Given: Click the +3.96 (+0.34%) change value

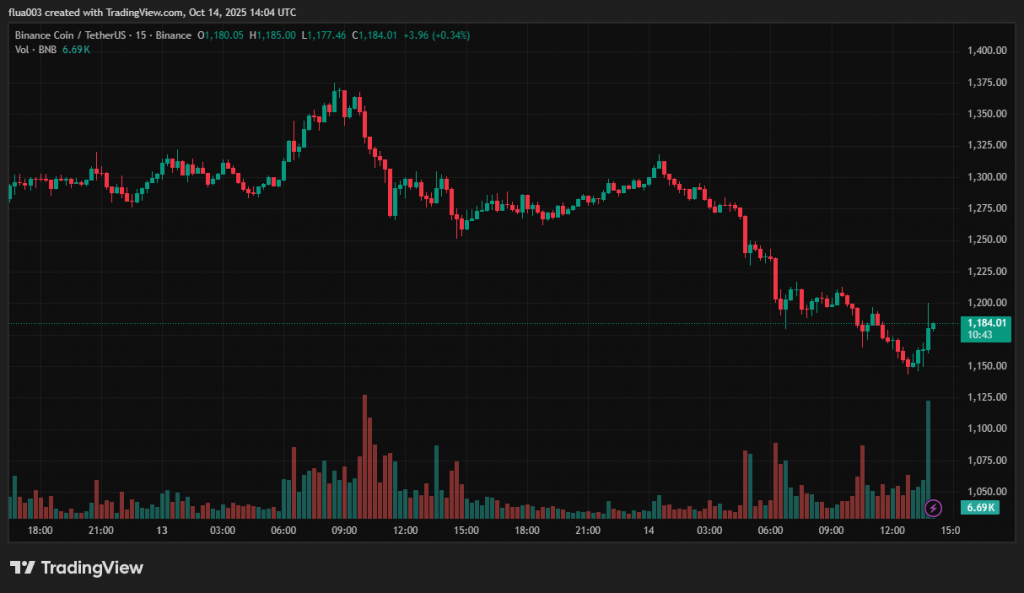Looking at the screenshot, I should [437, 35].
